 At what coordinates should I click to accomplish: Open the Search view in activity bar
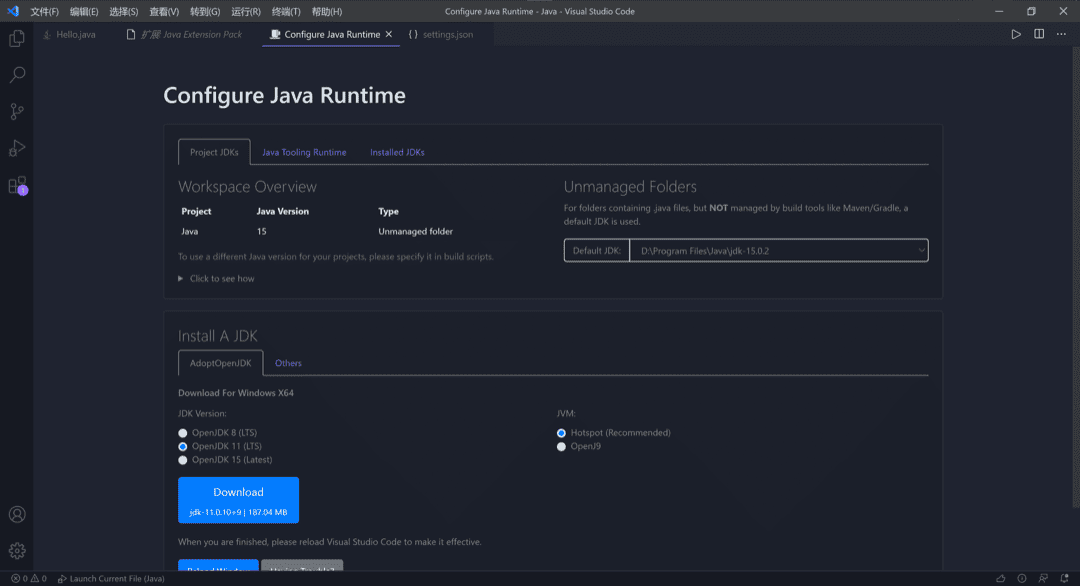(x=17, y=74)
